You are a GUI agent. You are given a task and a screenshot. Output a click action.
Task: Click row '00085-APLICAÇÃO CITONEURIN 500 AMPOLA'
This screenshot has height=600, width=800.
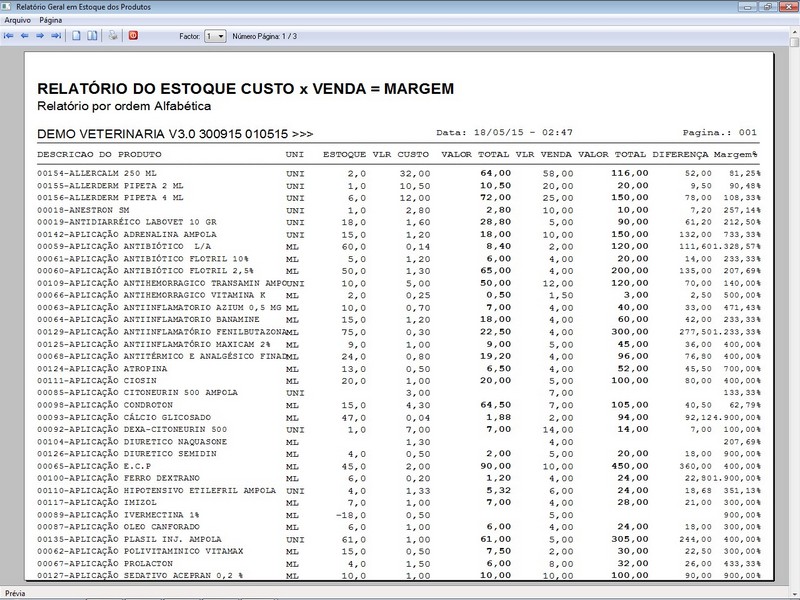pyautogui.click(x=398, y=393)
